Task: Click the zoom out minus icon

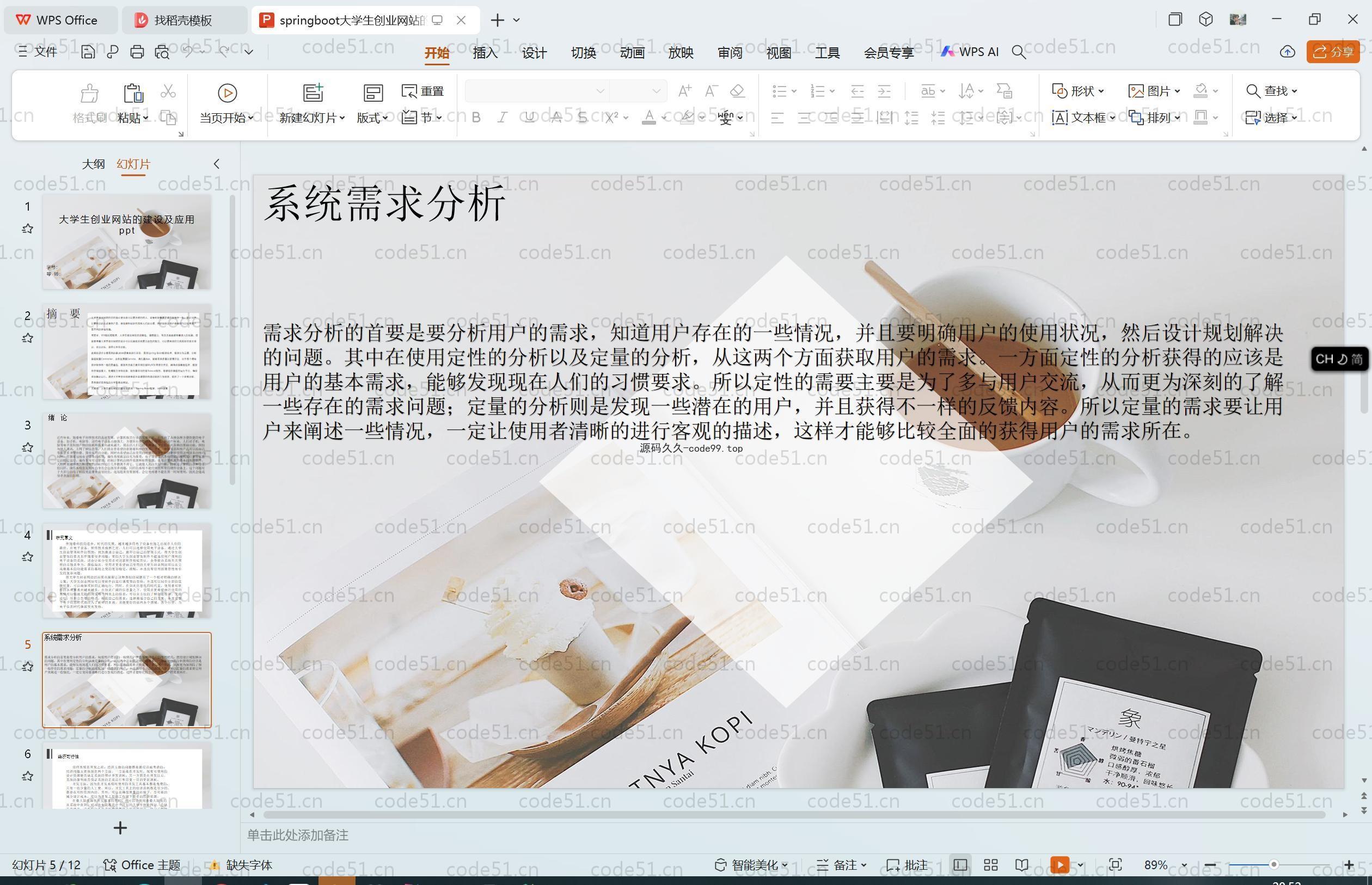Action: [1210, 865]
